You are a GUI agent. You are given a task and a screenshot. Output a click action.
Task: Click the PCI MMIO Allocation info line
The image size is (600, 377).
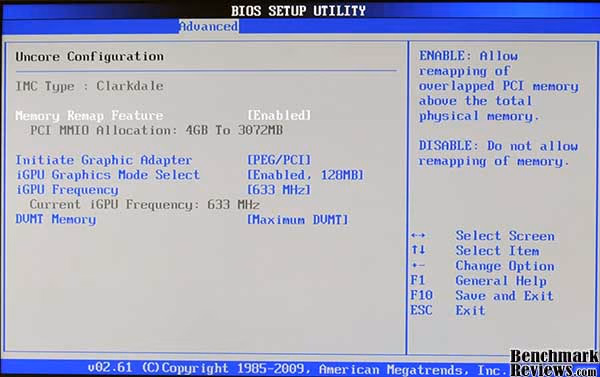tap(157, 131)
